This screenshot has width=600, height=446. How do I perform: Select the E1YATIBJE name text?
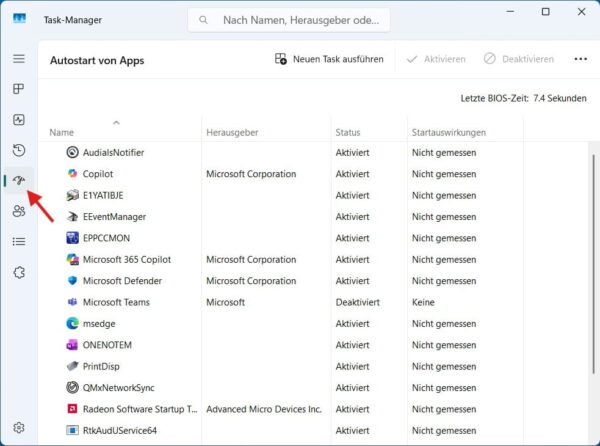click(x=103, y=195)
